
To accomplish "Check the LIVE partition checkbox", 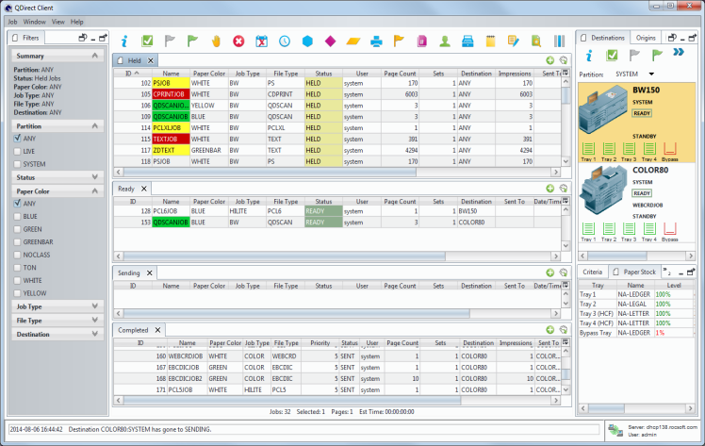I will click(18, 152).
